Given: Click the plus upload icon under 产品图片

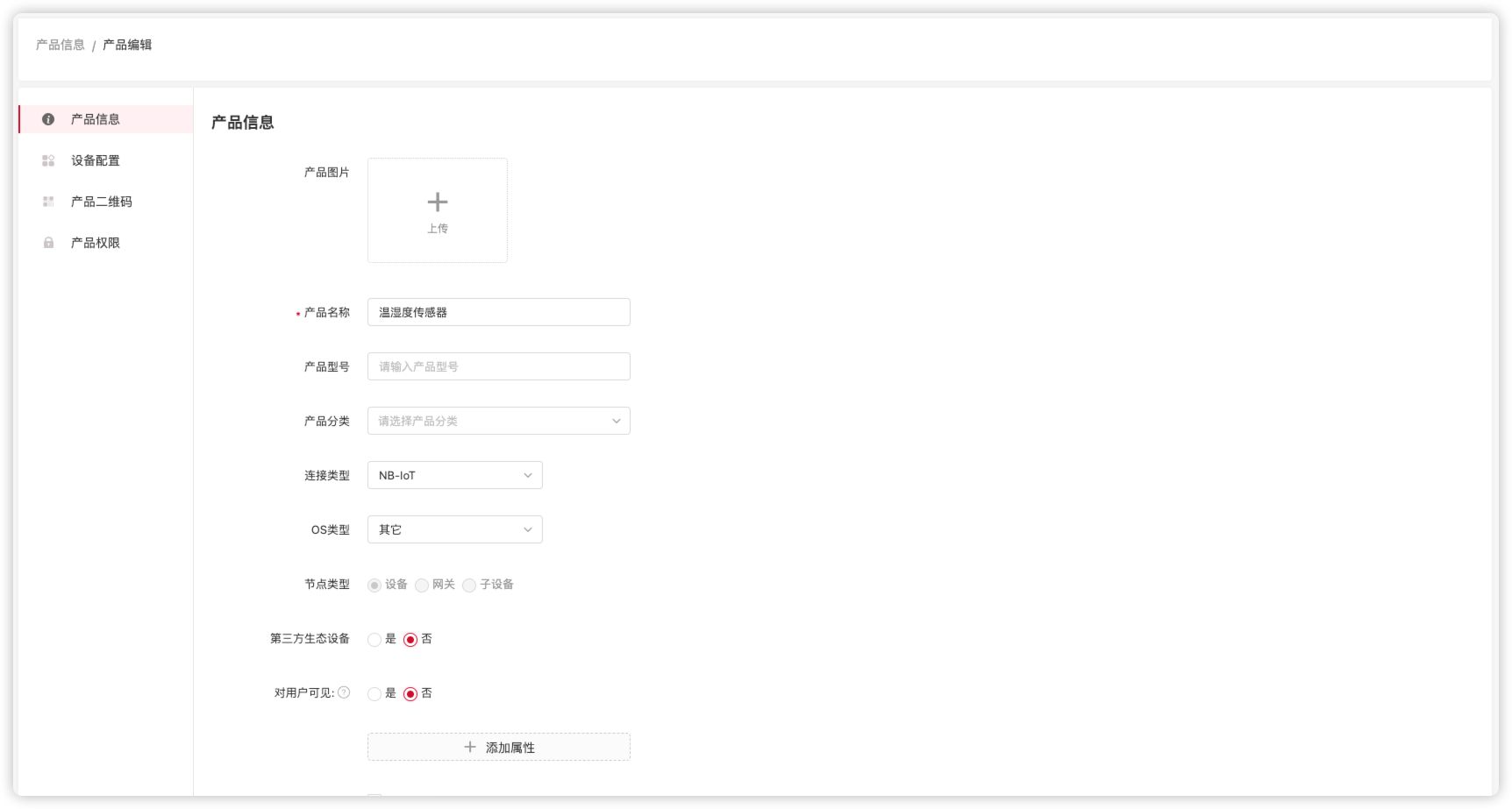Looking at the screenshot, I should (437, 202).
